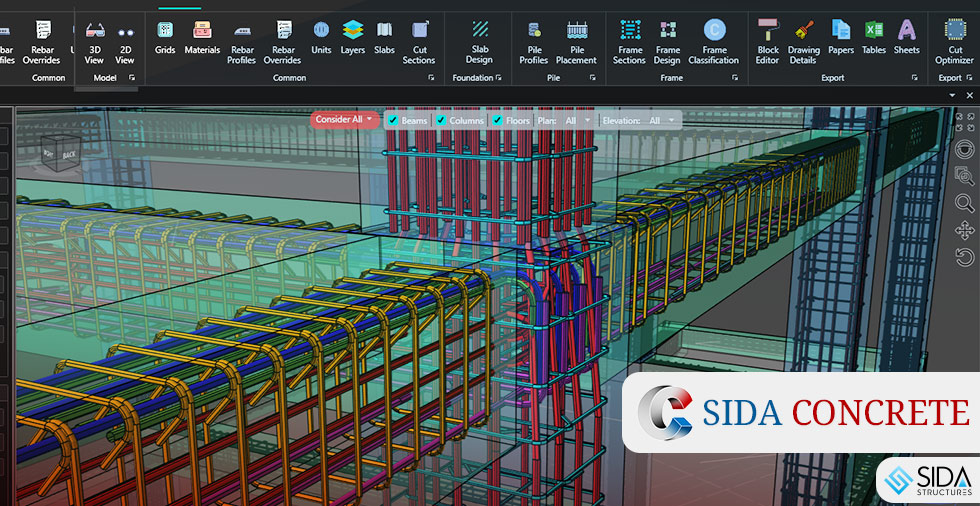Switch to the 2D View
The width and height of the screenshot is (980, 506).
[x=125, y=42]
